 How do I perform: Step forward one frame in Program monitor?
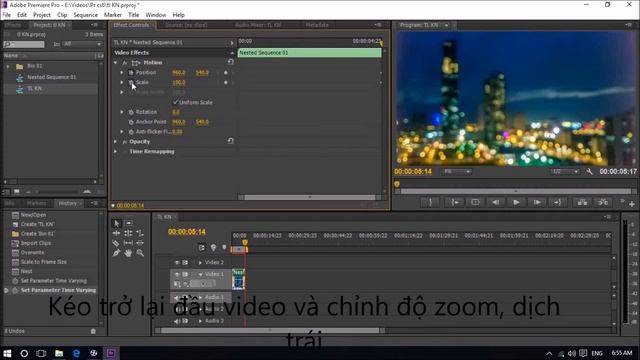pyautogui.click(x=537, y=202)
